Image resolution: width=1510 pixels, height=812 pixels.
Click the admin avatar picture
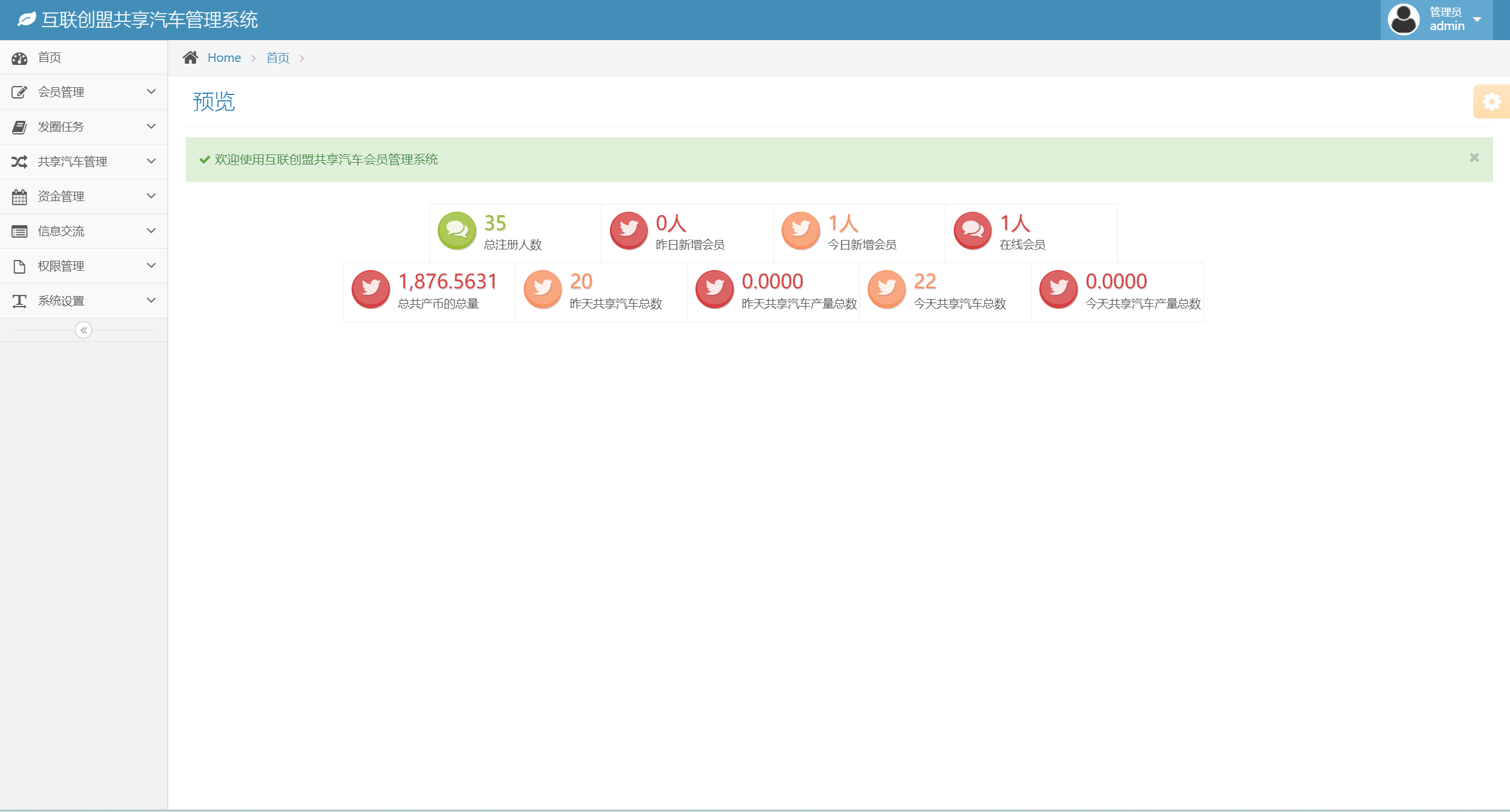tap(1404, 19)
